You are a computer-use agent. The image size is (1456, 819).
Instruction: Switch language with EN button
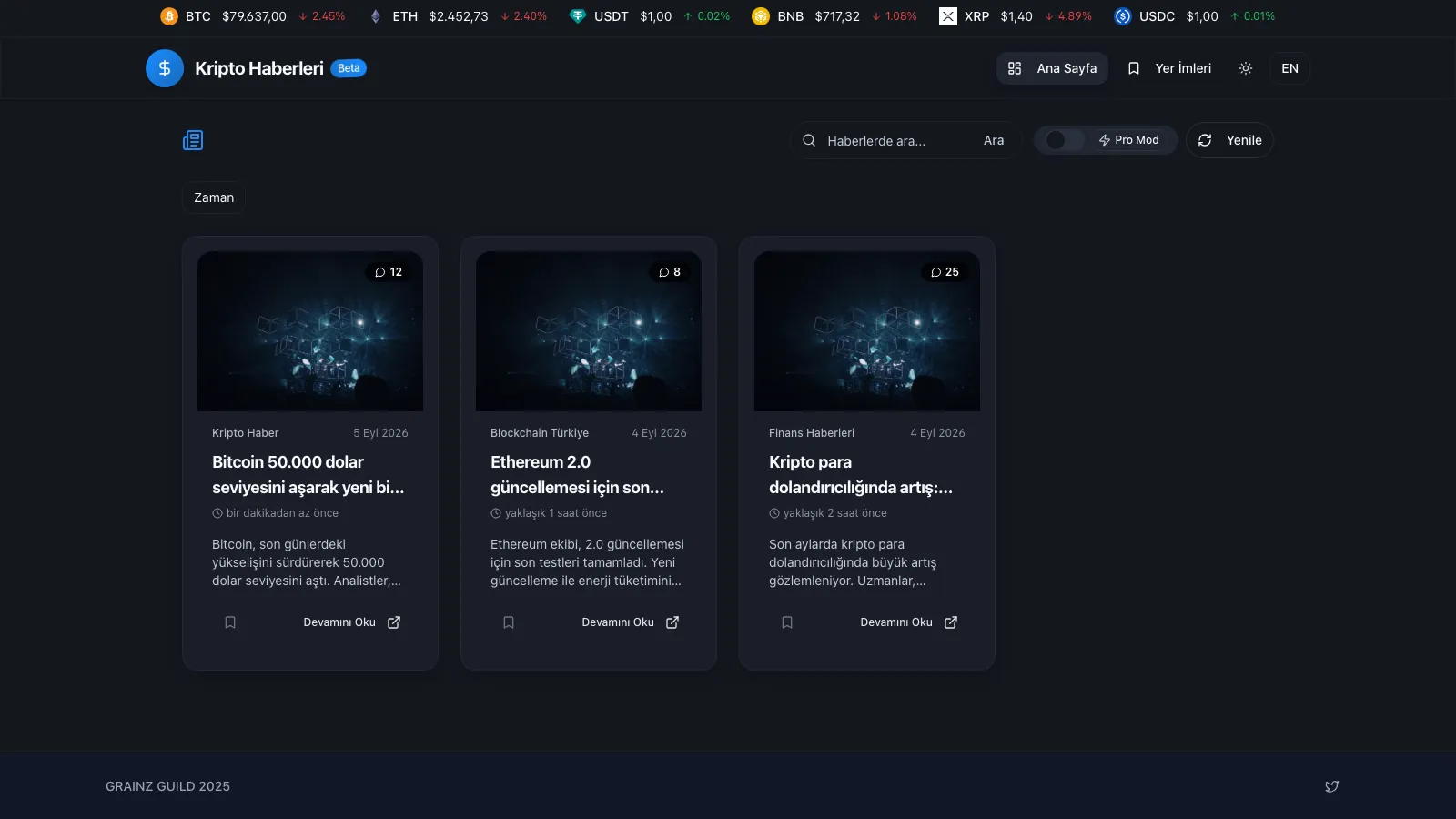click(x=1290, y=68)
